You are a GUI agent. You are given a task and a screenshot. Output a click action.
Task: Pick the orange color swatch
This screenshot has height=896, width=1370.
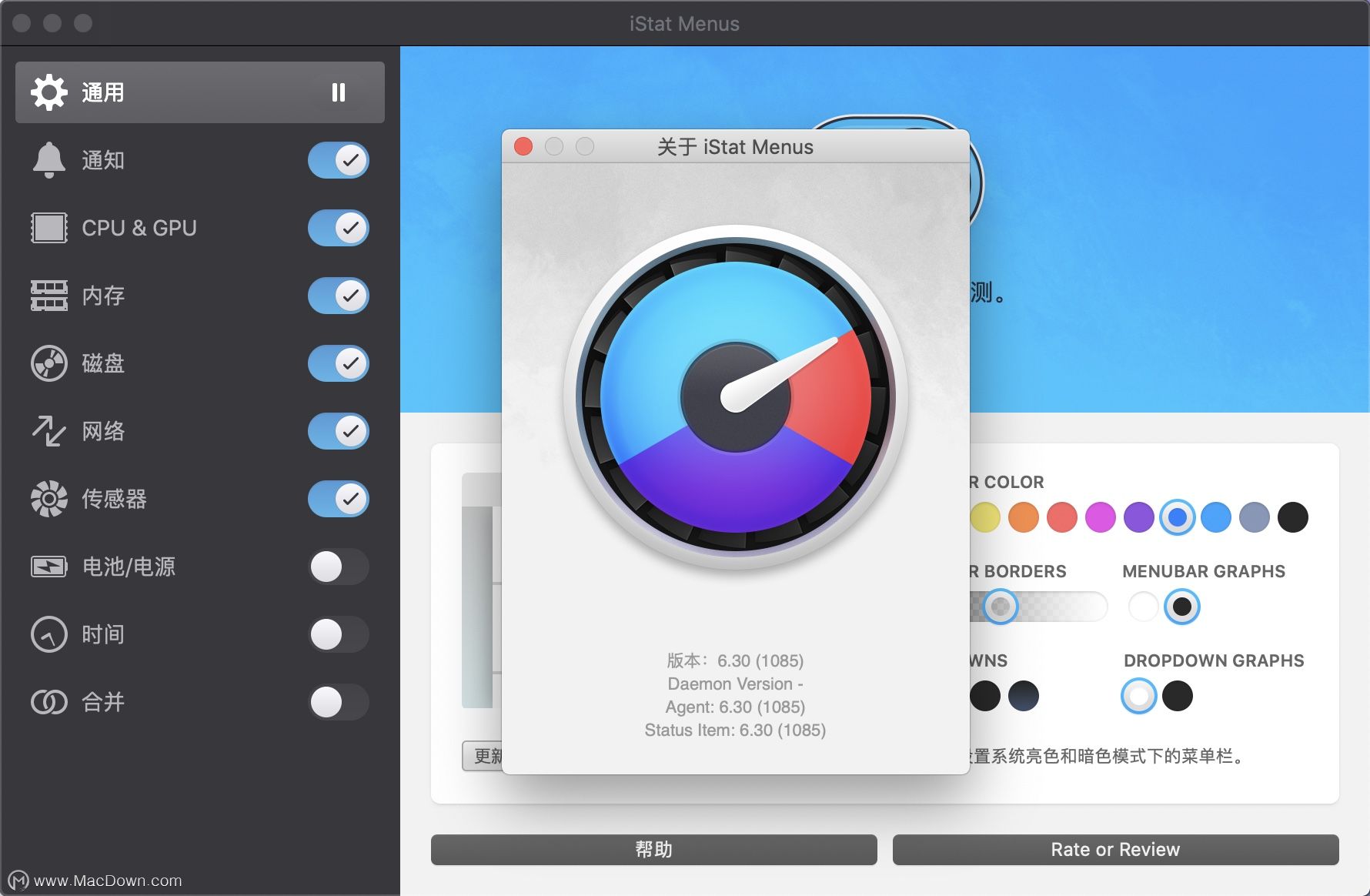tap(1024, 517)
